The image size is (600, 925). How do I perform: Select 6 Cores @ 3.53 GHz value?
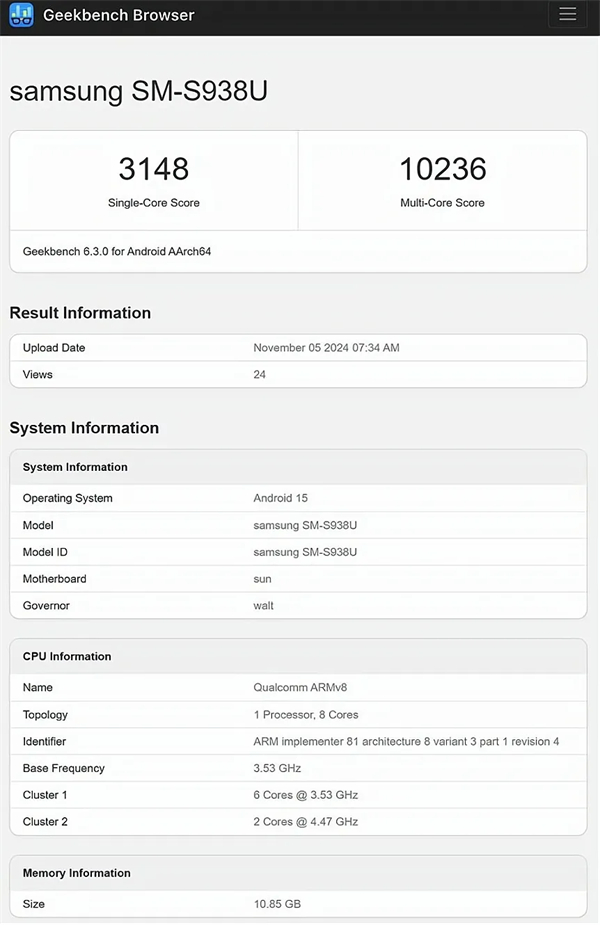coord(306,795)
